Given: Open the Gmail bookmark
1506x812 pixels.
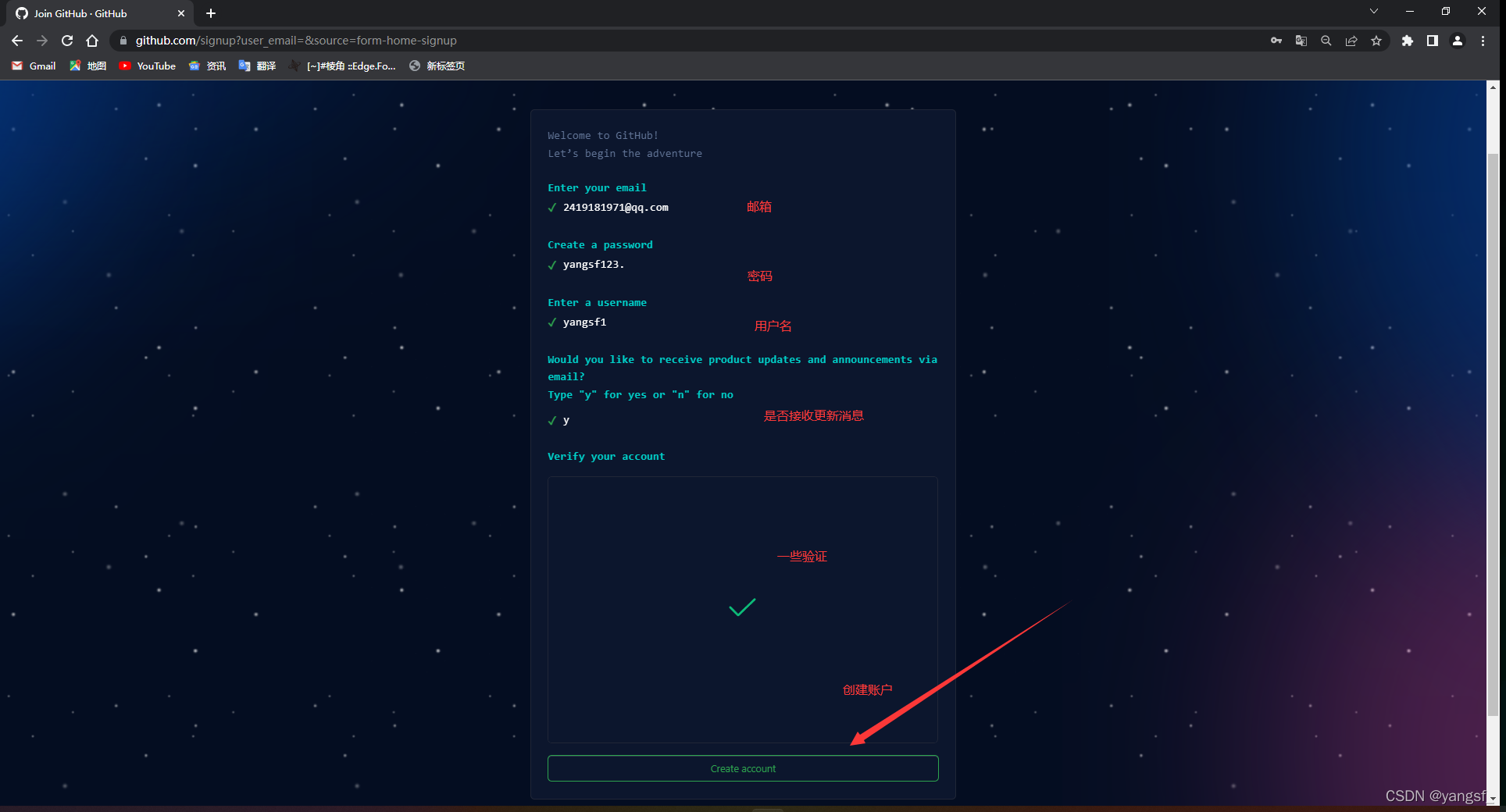Looking at the screenshot, I should tap(34, 66).
